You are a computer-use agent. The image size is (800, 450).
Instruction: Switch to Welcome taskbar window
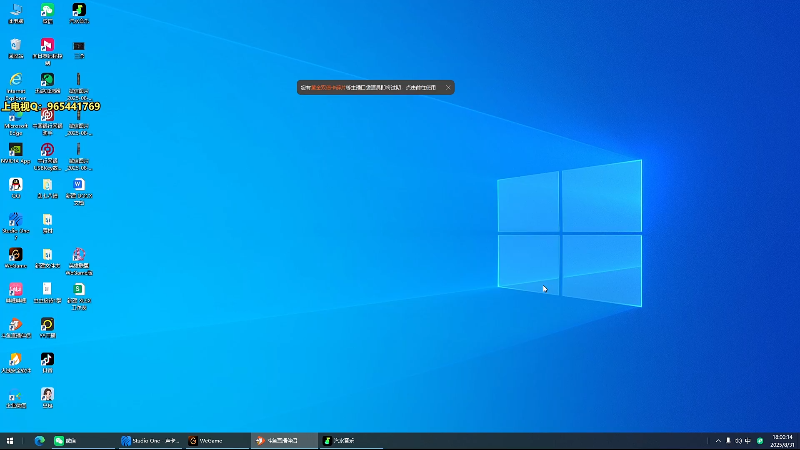click(x=217, y=441)
